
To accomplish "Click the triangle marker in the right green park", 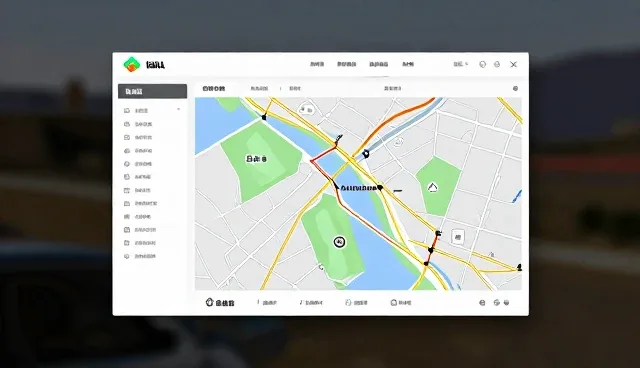I will [x=433, y=187].
